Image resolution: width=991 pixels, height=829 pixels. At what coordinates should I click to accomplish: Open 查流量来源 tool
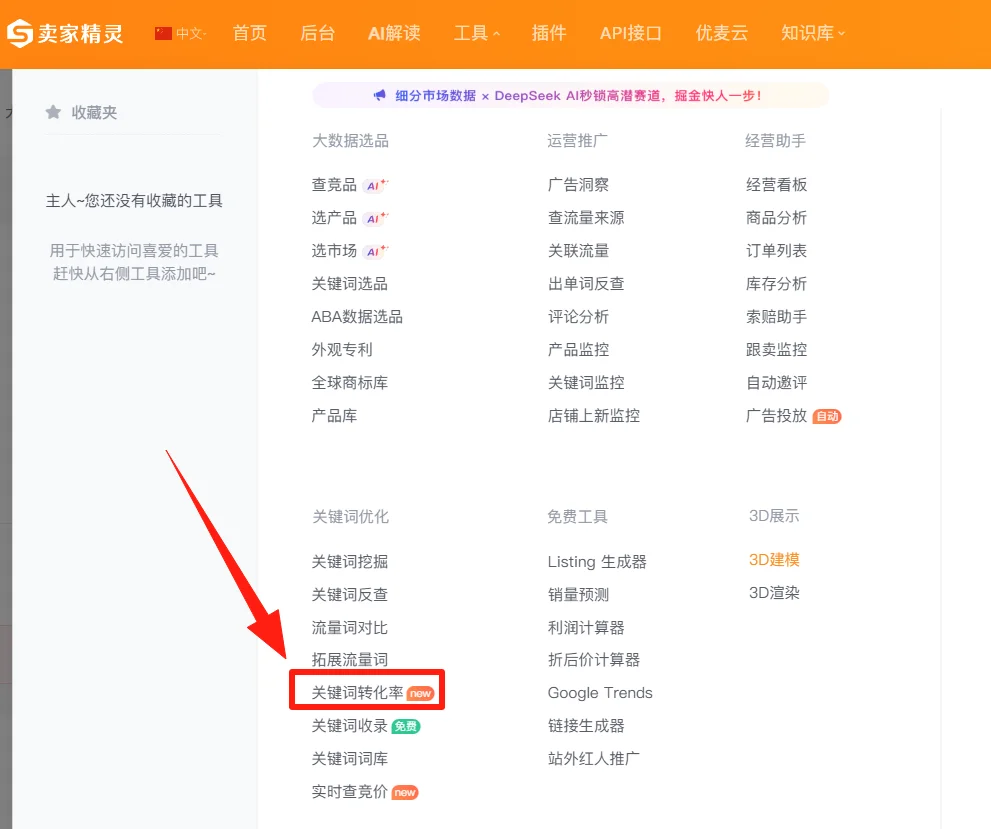586,217
